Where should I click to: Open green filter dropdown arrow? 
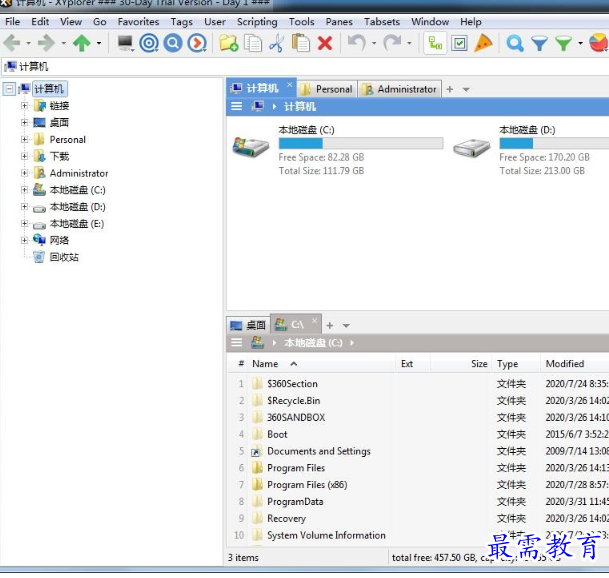point(580,43)
